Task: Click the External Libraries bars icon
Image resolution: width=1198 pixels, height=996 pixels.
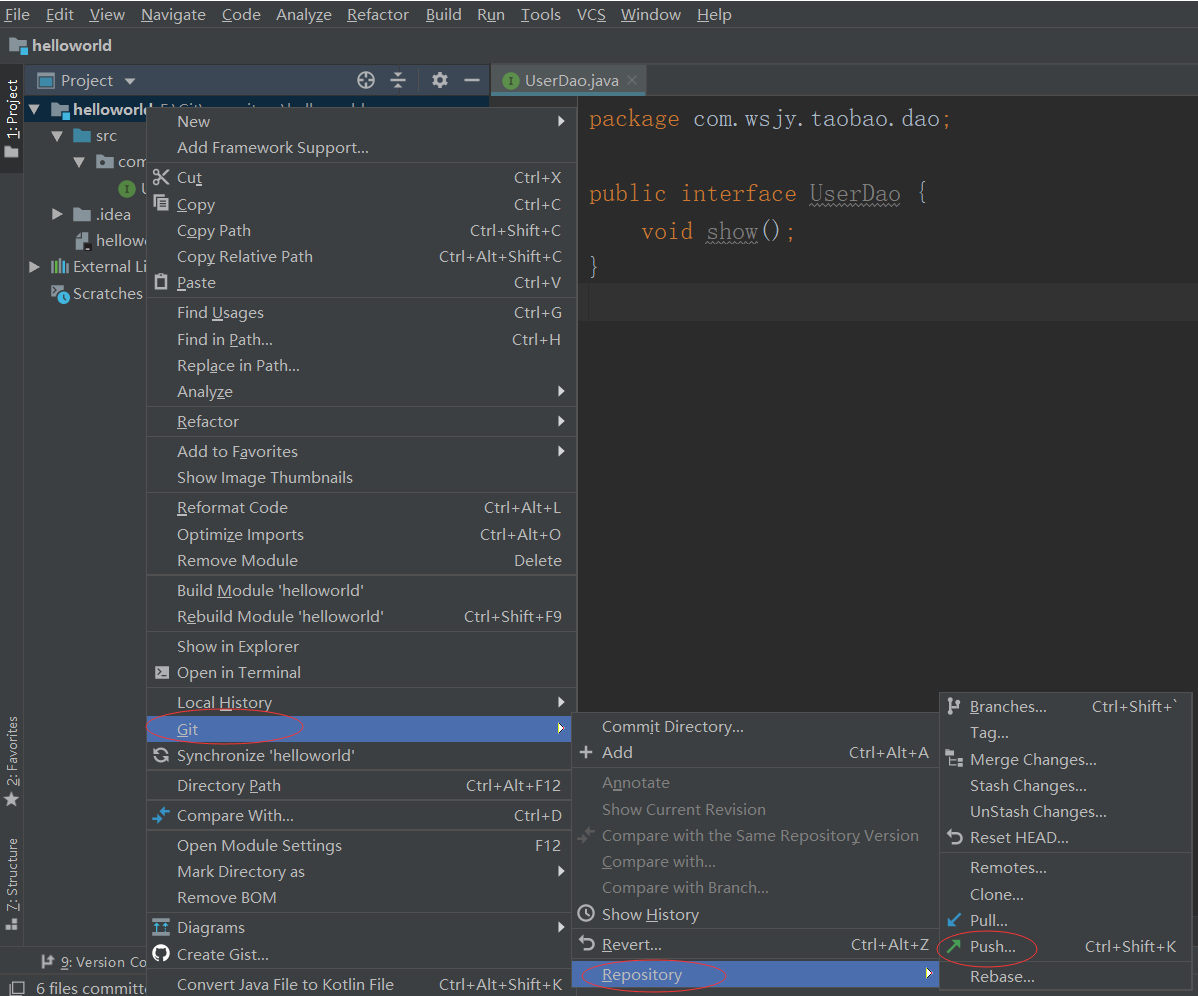Action: [x=60, y=266]
